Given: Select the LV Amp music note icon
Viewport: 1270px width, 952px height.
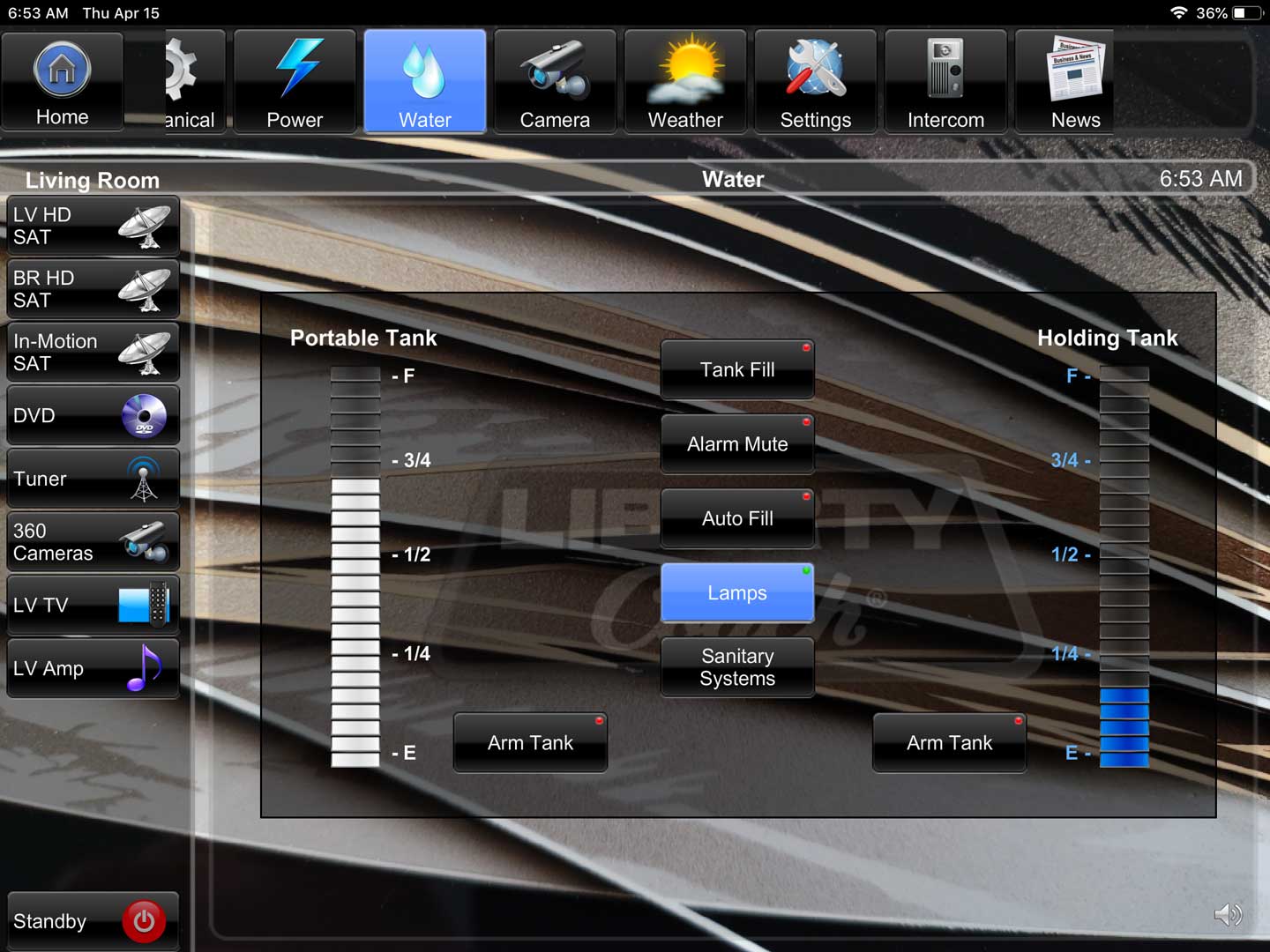Looking at the screenshot, I should tap(93, 668).
